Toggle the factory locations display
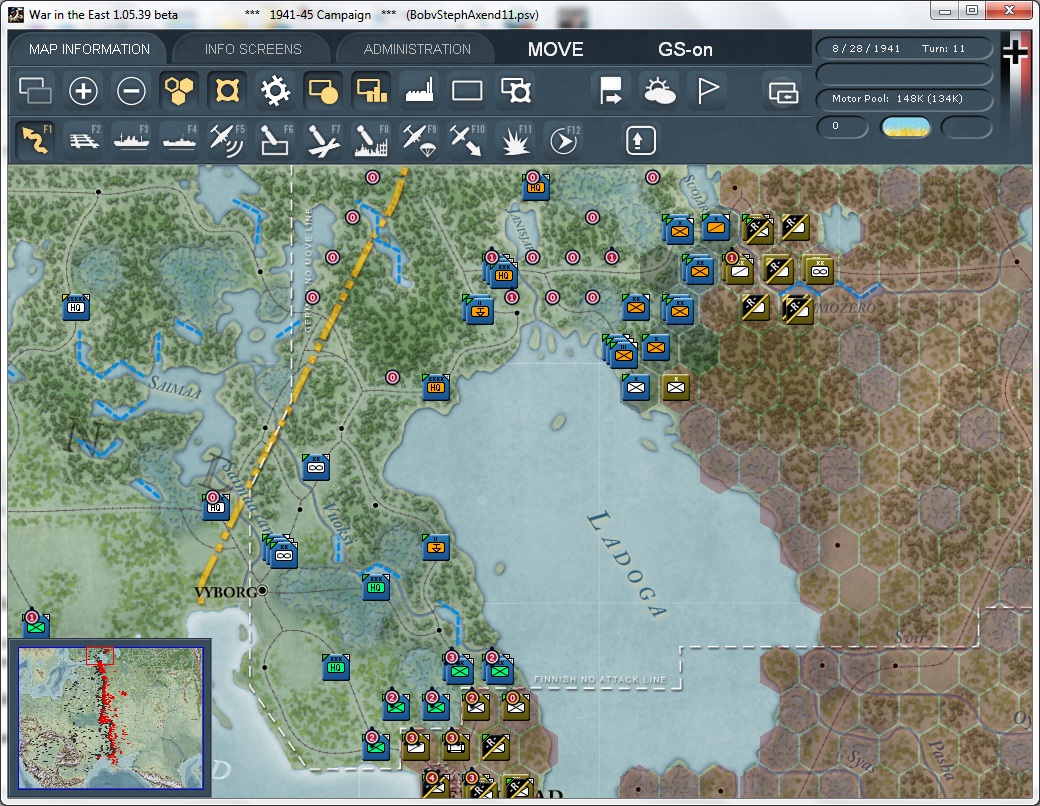The height and width of the screenshot is (806, 1040). (x=419, y=91)
